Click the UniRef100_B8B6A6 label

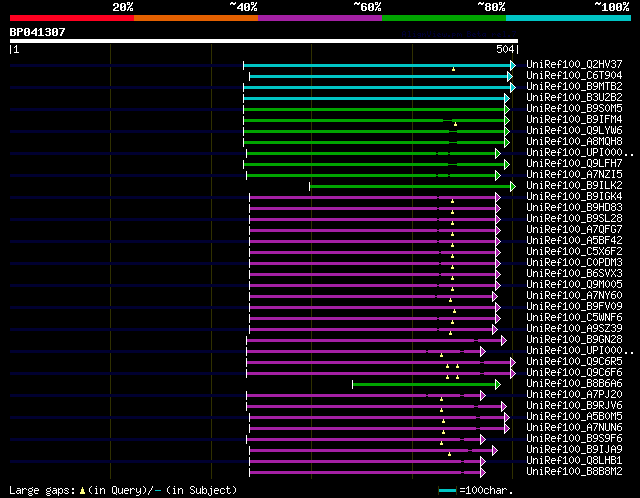(574, 384)
